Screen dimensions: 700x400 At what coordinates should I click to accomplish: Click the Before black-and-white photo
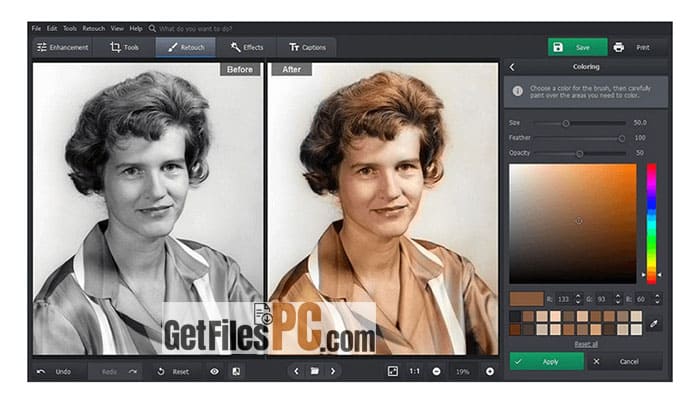[148, 209]
